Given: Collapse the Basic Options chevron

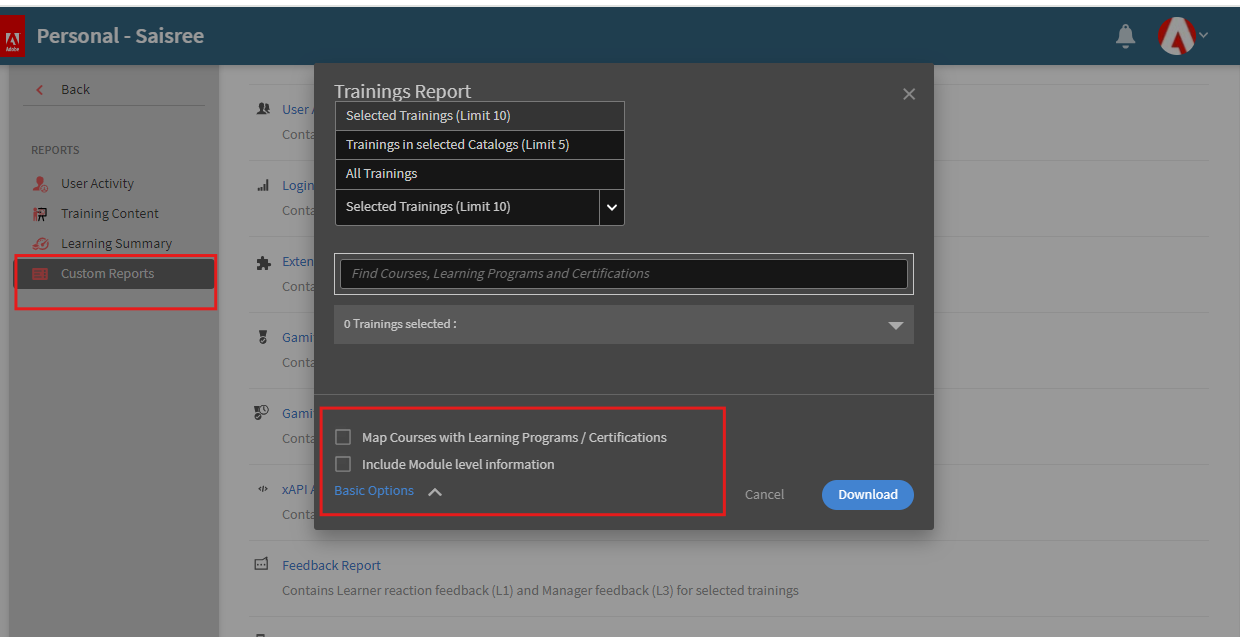Looking at the screenshot, I should (x=435, y=491).
